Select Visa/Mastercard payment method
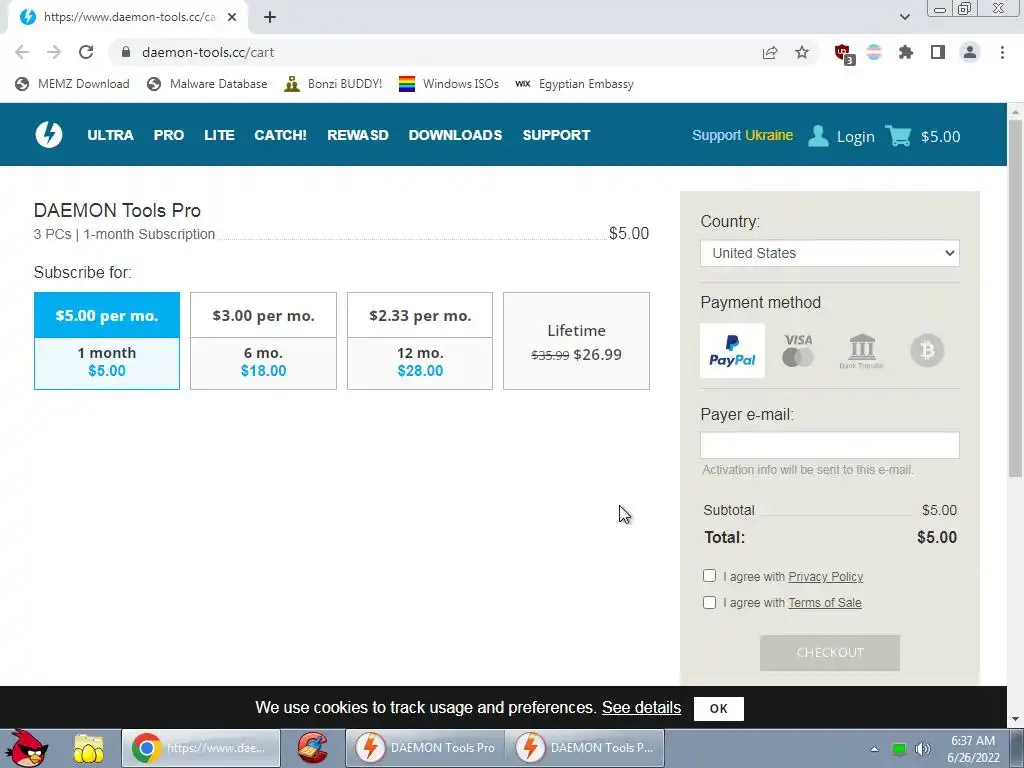This screenshot has width=1024, height=768. click(798, 351)
